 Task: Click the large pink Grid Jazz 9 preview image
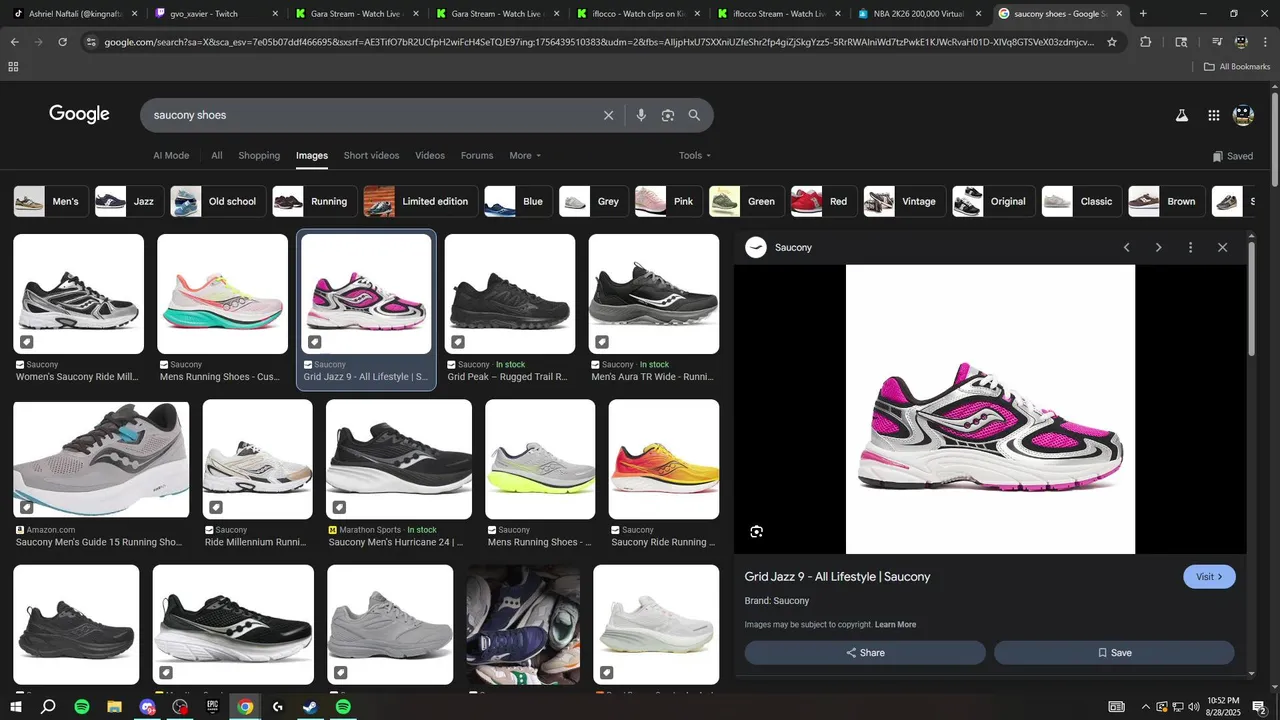click(990, 409)
